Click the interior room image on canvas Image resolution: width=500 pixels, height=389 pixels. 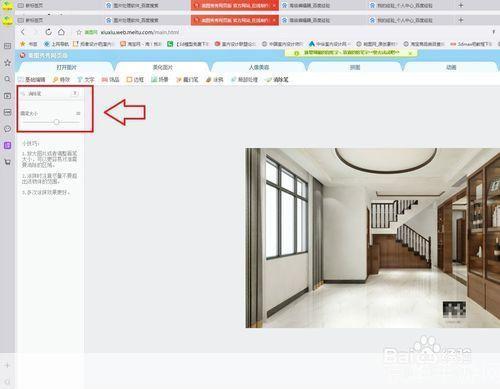pyautogui.click(x=373, y=238)
